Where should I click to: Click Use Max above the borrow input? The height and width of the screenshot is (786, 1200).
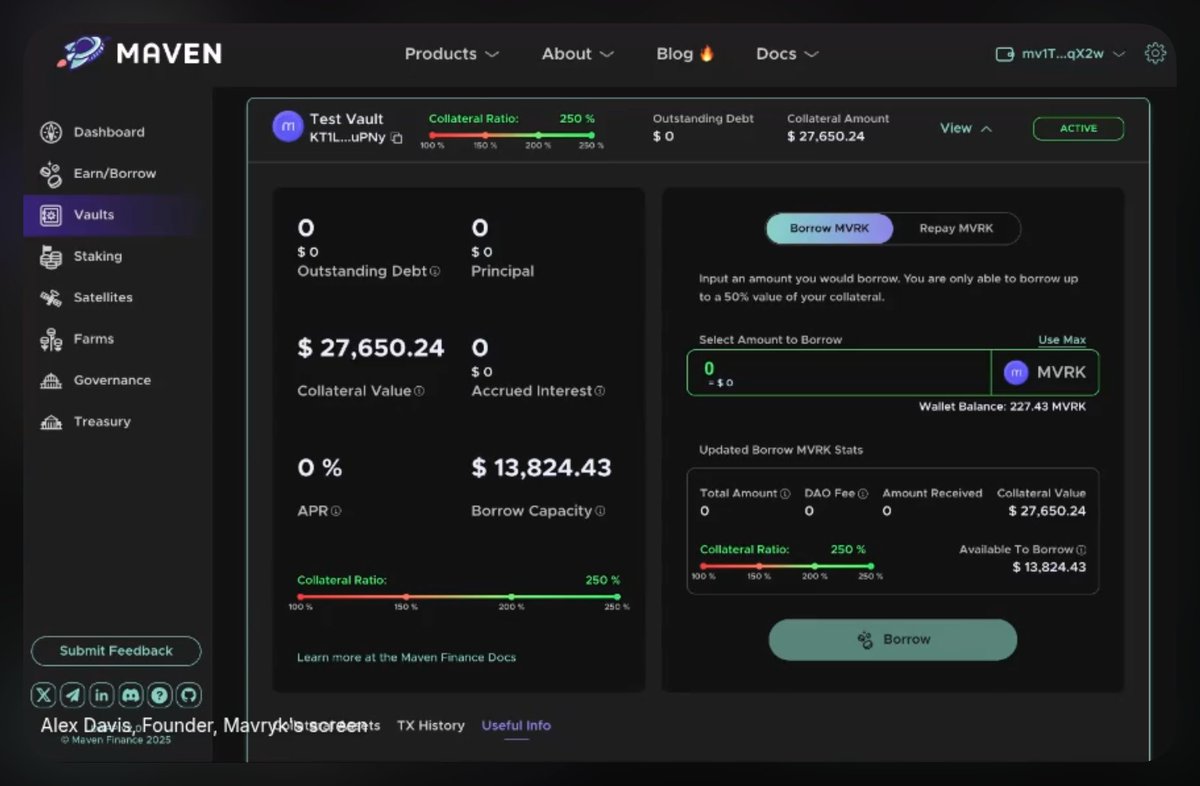(x=1061, y=339)
